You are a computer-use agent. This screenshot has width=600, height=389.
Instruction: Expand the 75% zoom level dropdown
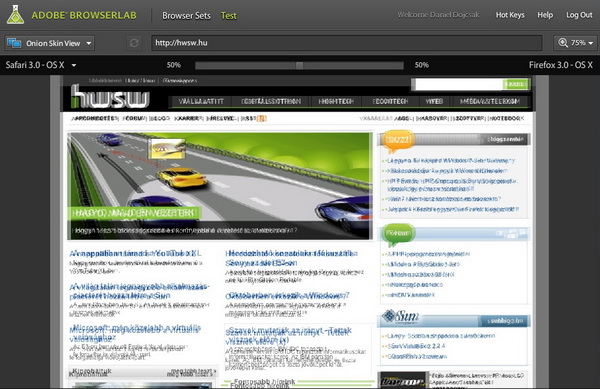click(x=576, y=43)
